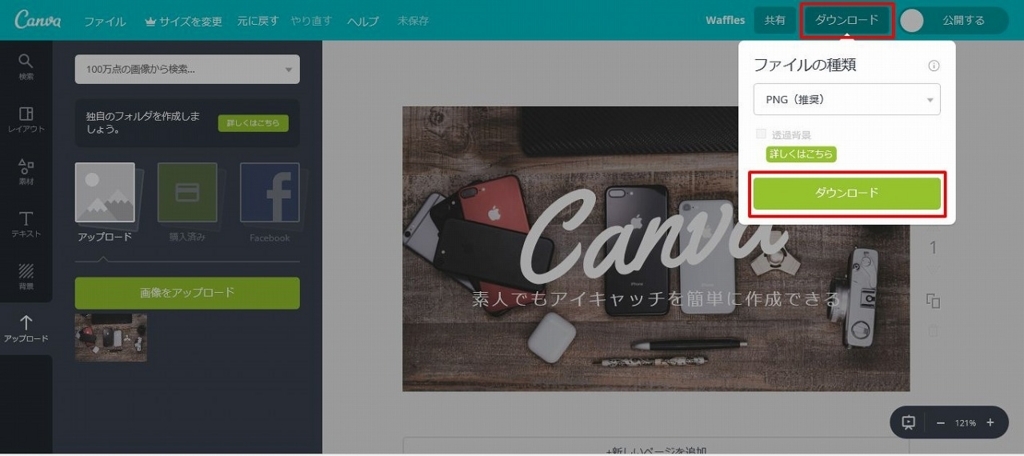Click the 新しいページを追加 button
This screenshot has height=456, width=1024.
[656, 448]
